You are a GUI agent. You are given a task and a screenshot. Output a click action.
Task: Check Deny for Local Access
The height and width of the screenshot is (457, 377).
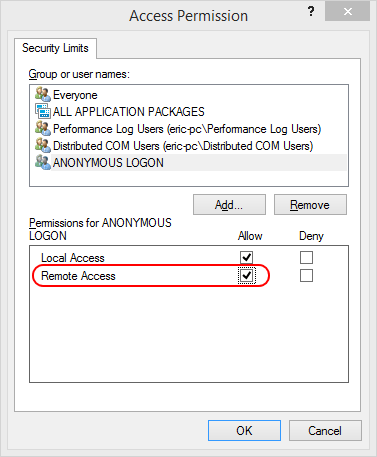pyautogui.click(x=306, y=257)
